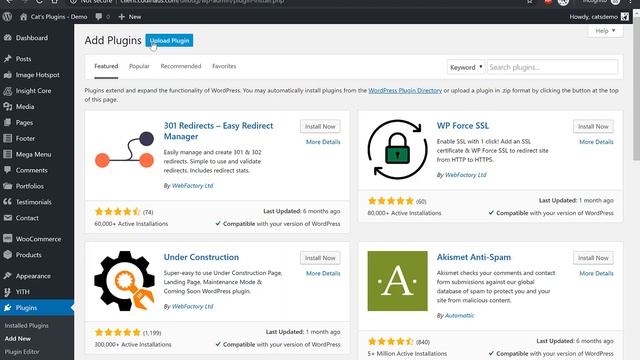Click the browser bookmark star icon
640x360 pixels.
pos(529,2)
